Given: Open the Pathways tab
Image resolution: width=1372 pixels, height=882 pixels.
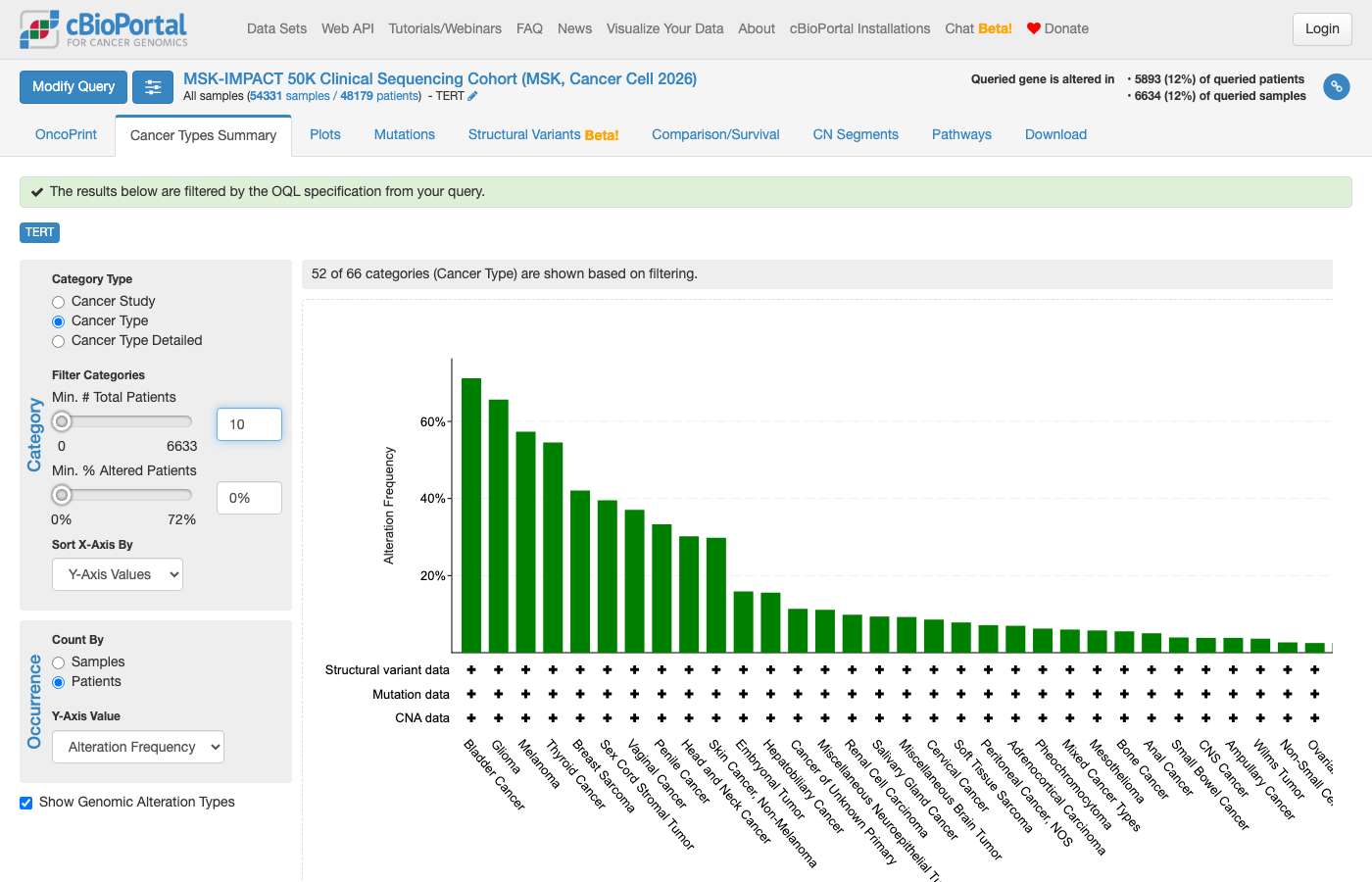Looking at the screenshot, I should (961, 134).
